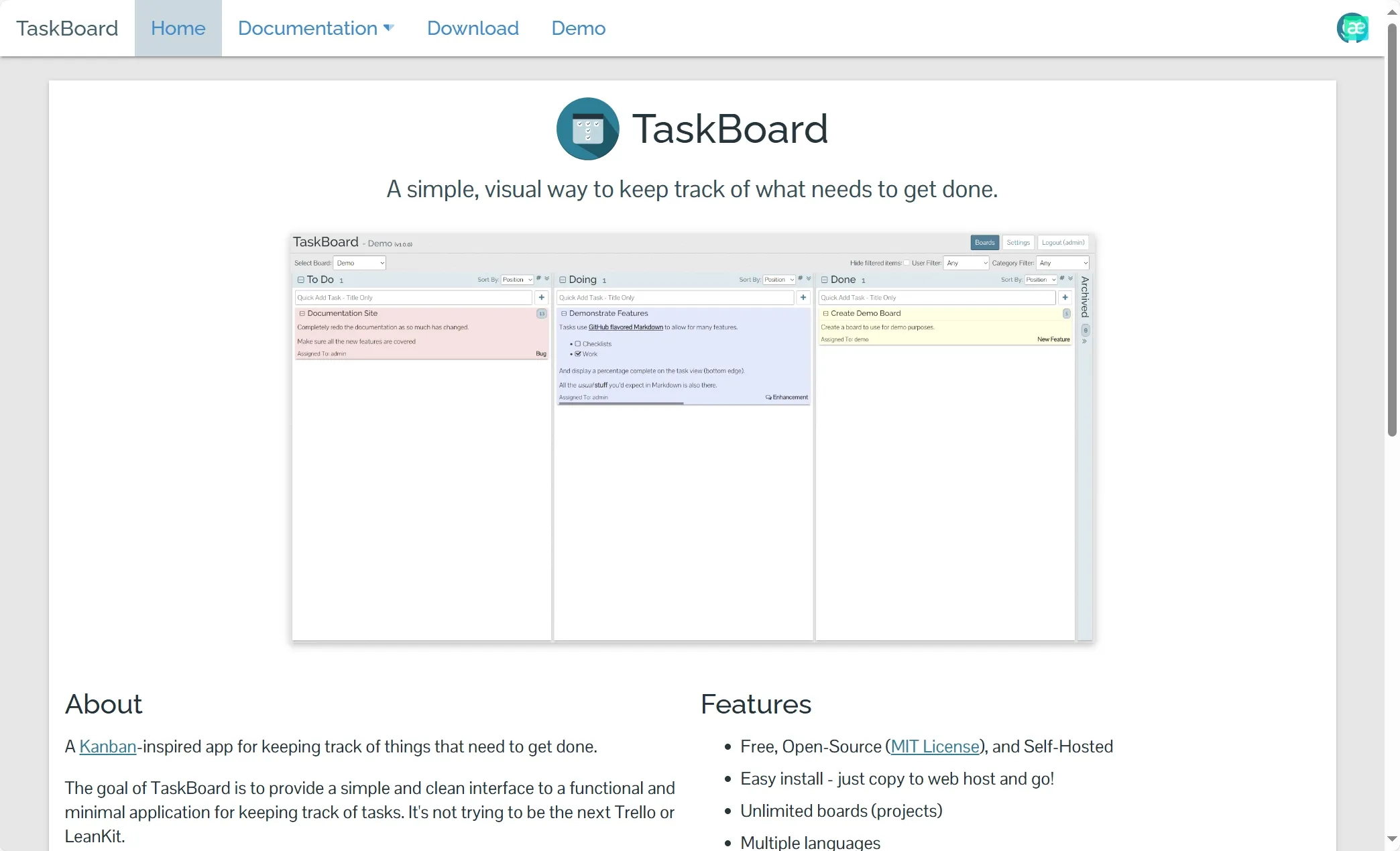Click the Archived count badge showing 0
The width and height of the screenshot is (1400, 851).
pyautogui.click(x=1086, y=330)
